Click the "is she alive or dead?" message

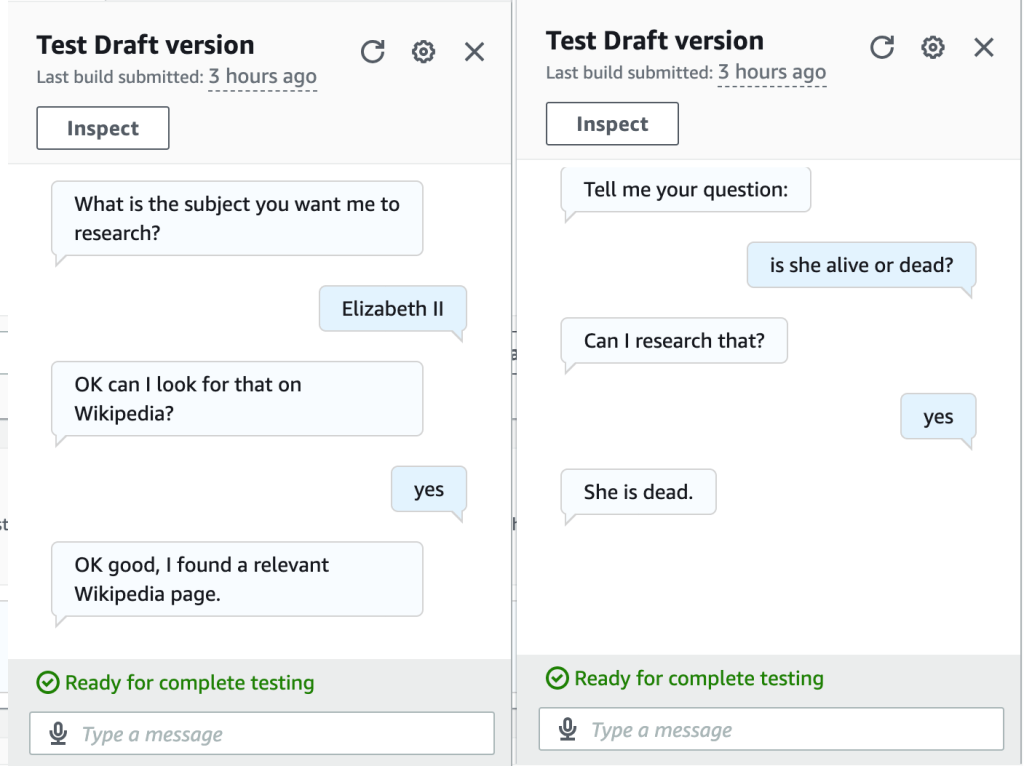(x=861, y=266)
